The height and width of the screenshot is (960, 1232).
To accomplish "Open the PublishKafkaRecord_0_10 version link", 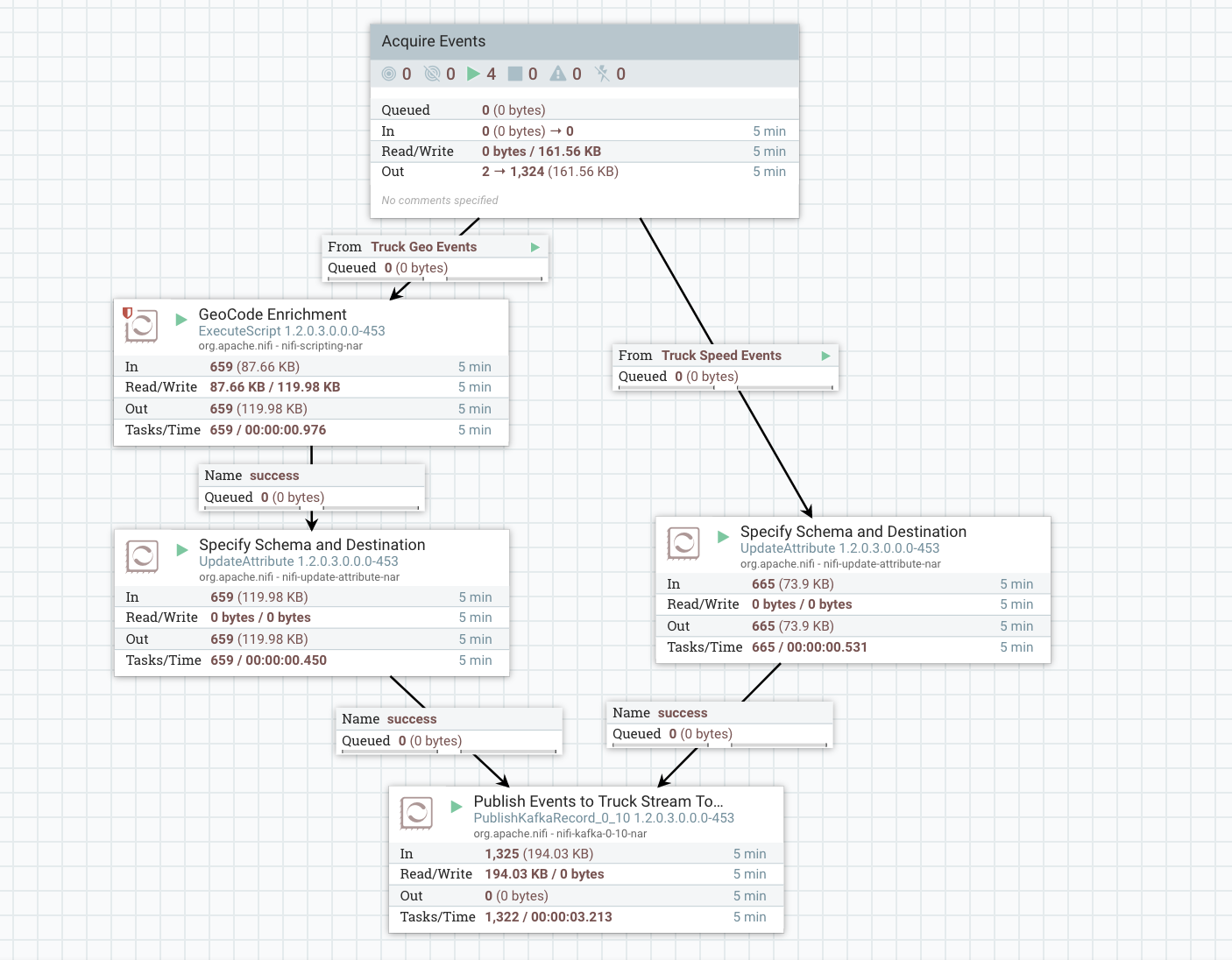I will [605, 817].
